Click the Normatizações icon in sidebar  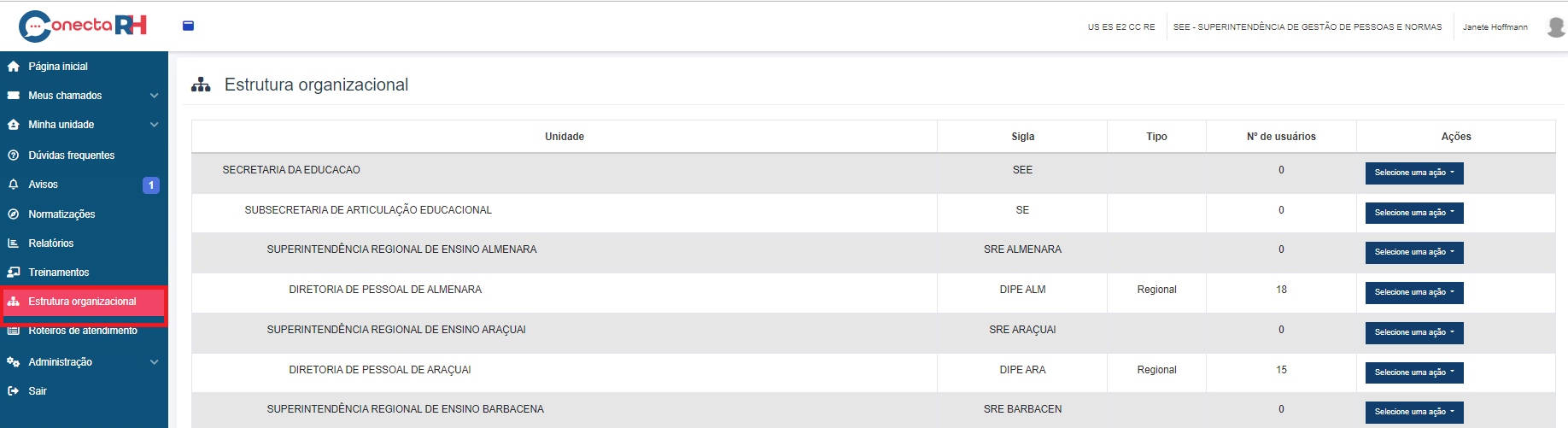coord(14,214)
